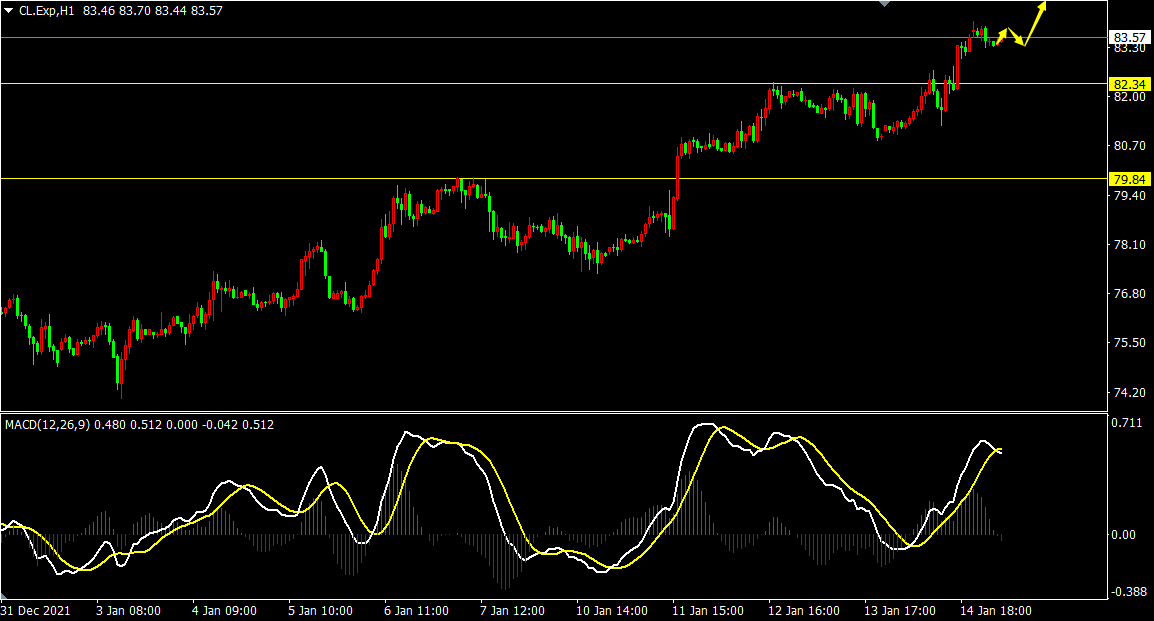Click the 82.00 price scale value
The height and width of the screenshot is (621, 1154).
coord(1130,96)
